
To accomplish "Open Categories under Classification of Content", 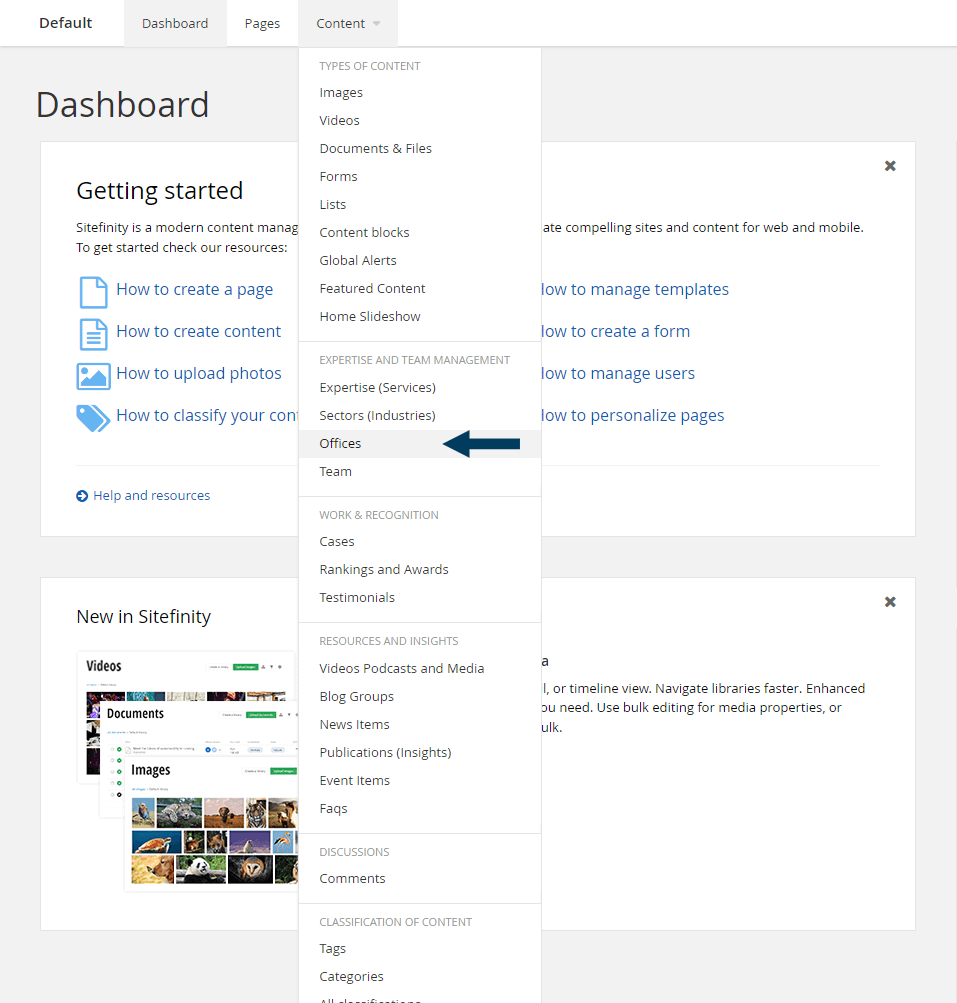I will [351, 976].
